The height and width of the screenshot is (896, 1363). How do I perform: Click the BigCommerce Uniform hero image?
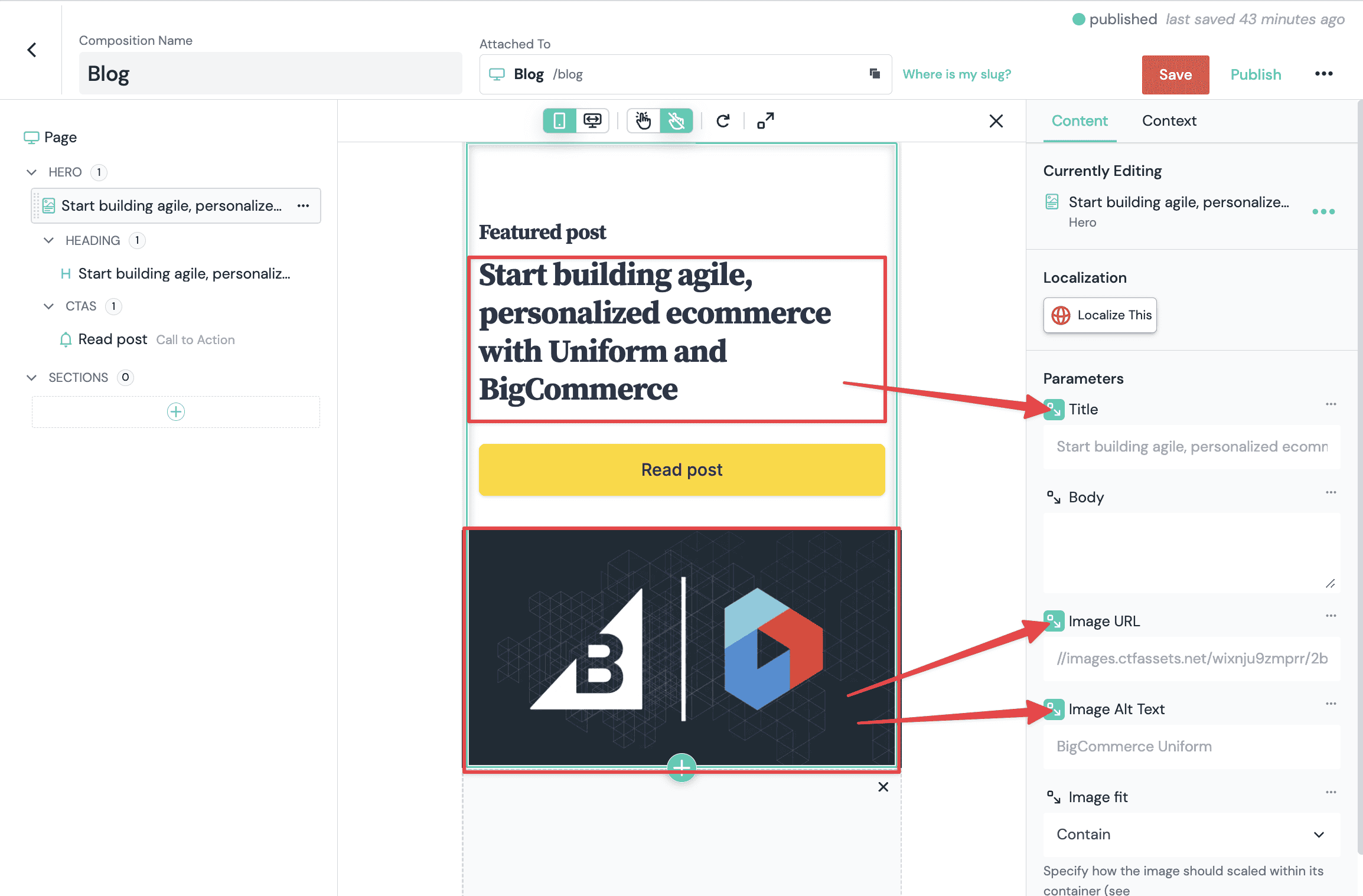pos(681,648)
